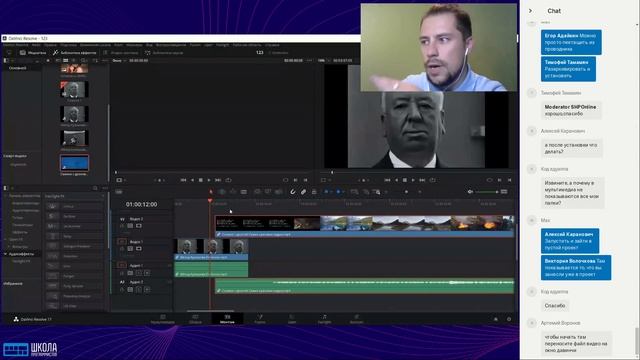Open the project manager home icon
The width and height of the screenshot is (640, 360).
coord(496,319)
